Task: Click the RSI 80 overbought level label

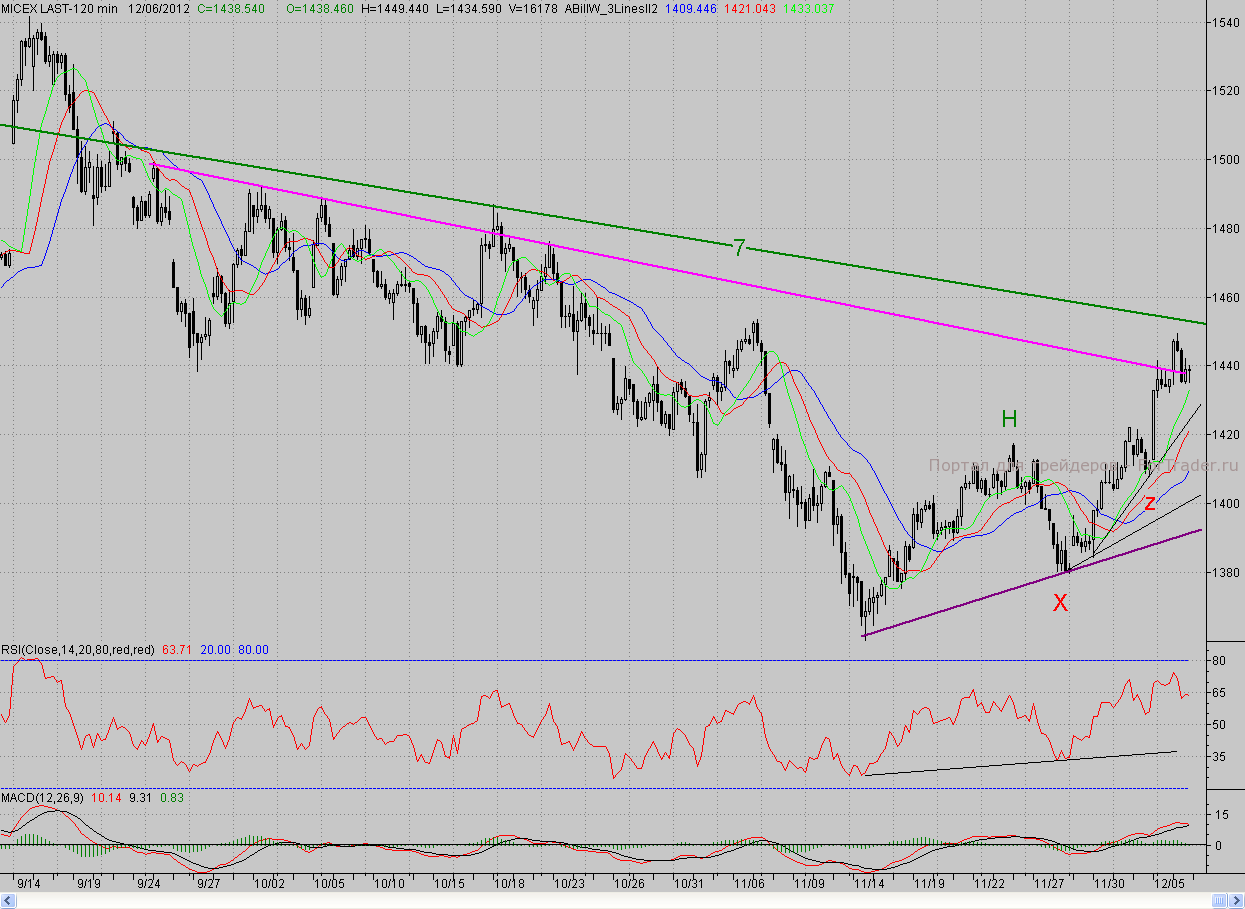Action: pos(1219,661)
